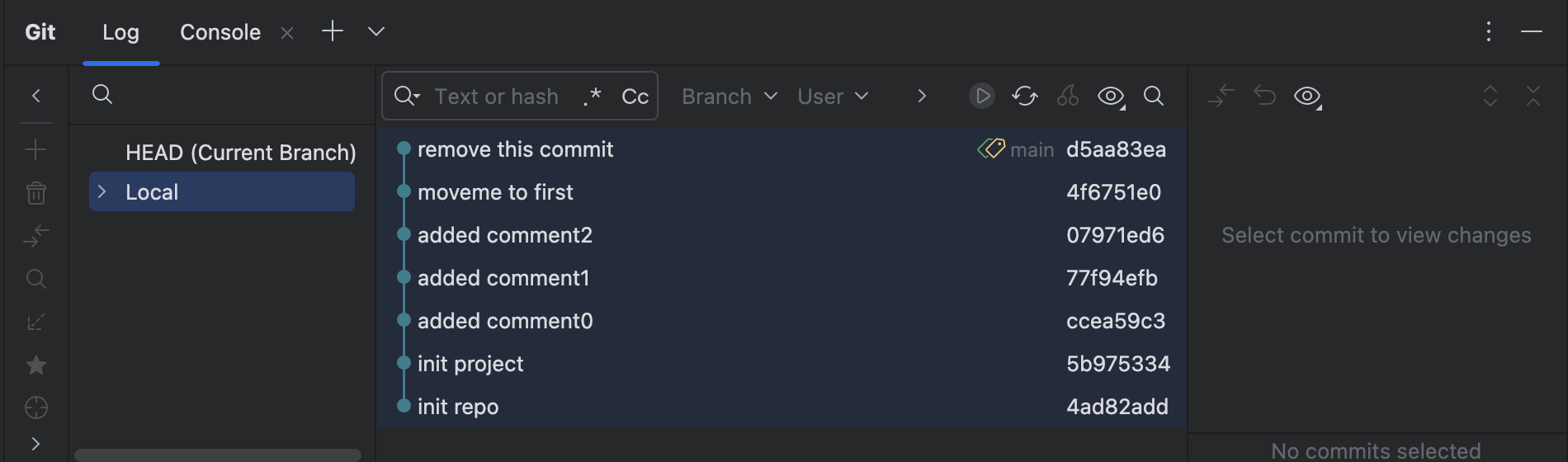The width and height of the screenshot is (1568, 462).
Task: Open log view options eye icon
Action: (1111, 97)
